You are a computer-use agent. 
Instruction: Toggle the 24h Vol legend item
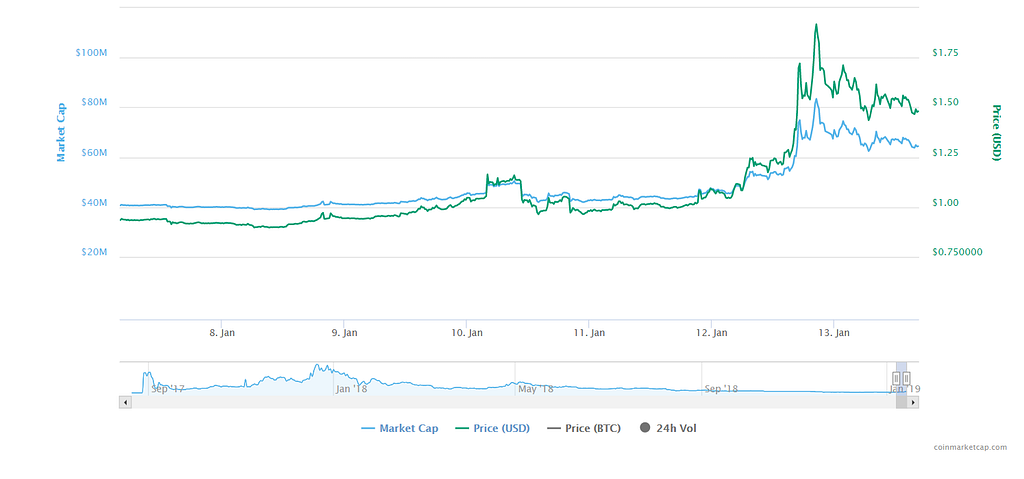point(668,429)
